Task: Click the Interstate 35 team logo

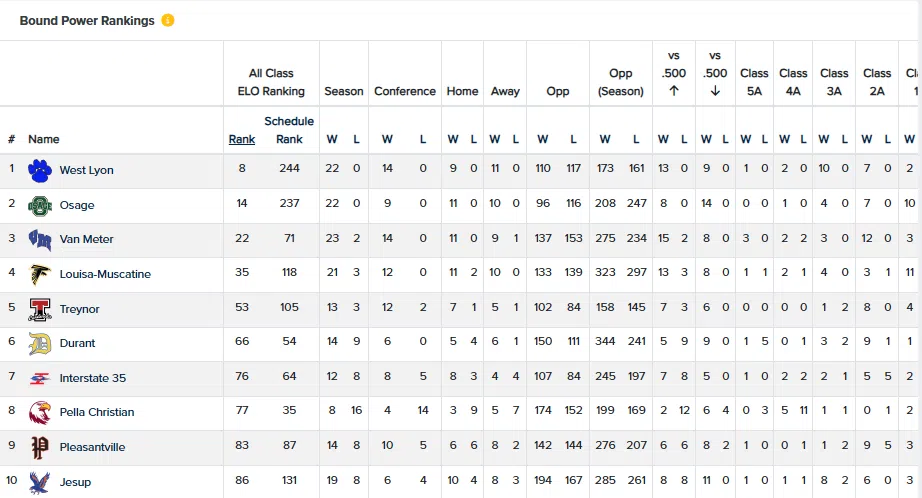Action: click(40, 378)
